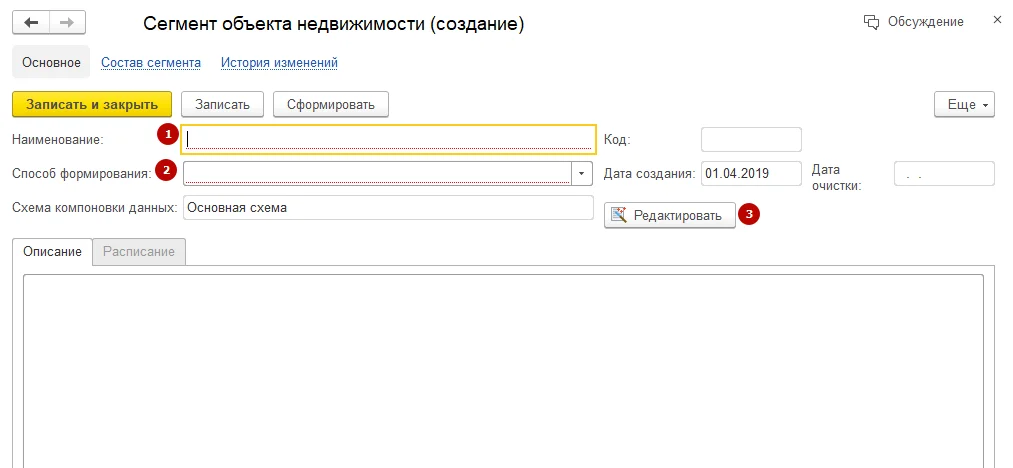Click the Записать button

point(222,104)
